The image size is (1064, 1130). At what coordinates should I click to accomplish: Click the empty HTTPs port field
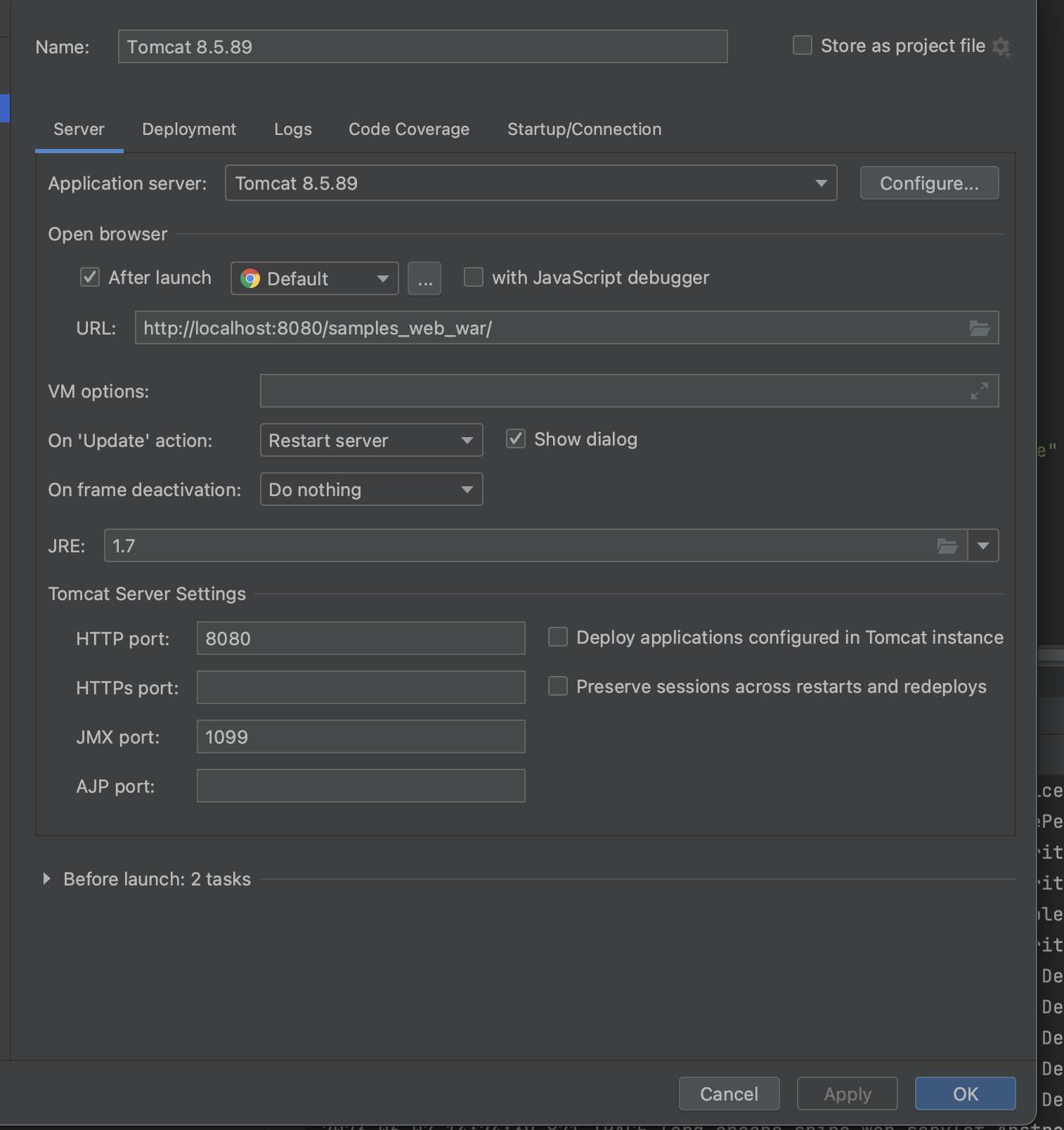pos(361,687)
